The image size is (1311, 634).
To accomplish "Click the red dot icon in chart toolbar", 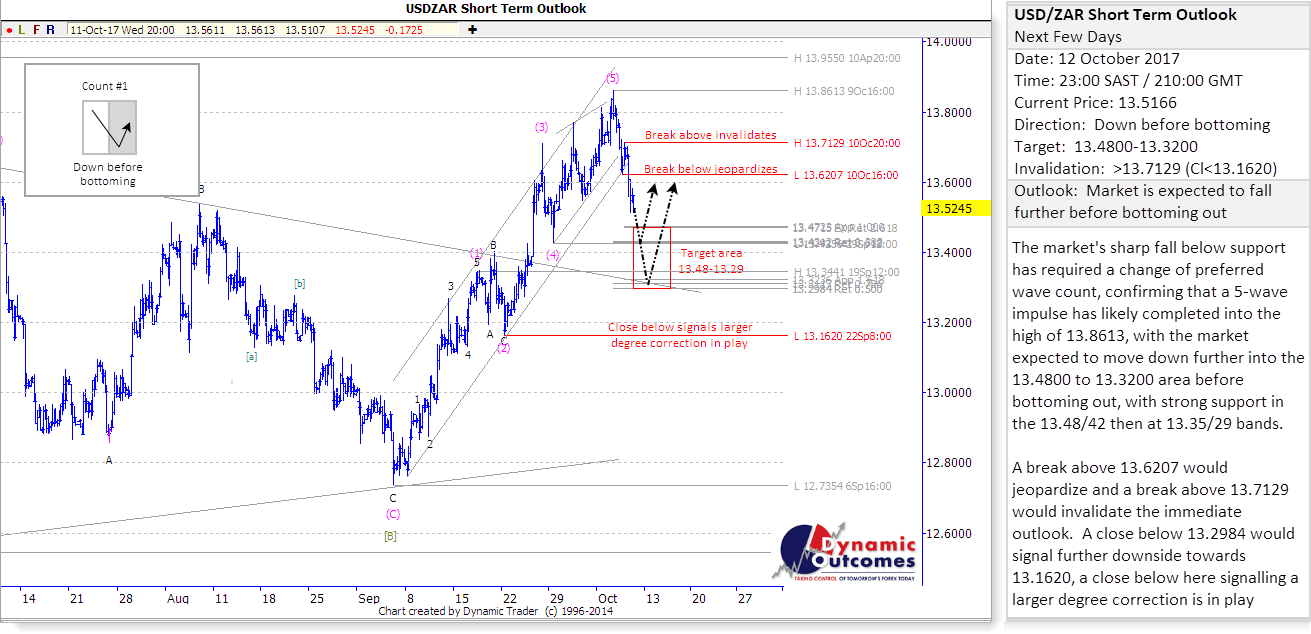I will coord(9,30).
